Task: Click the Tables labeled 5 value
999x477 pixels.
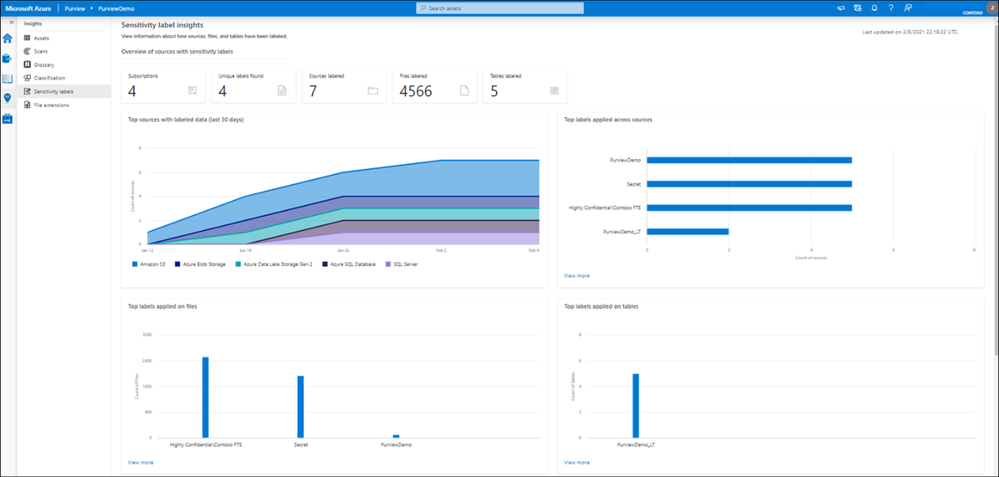Action: (x=494, y=92)
